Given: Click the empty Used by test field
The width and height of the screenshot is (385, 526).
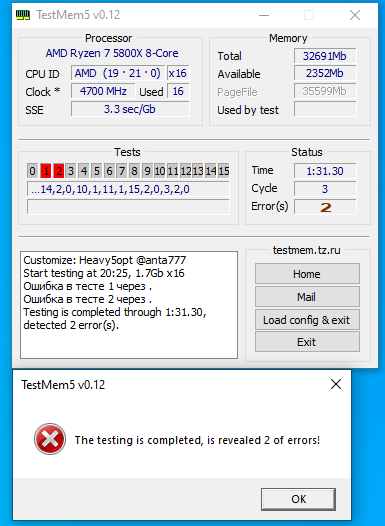Looking at the screenshot, I should coord(325,109).
